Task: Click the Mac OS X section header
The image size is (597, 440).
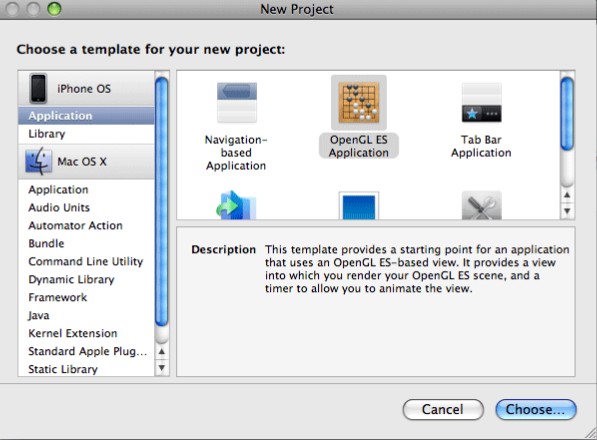Action: coord(86,161)
